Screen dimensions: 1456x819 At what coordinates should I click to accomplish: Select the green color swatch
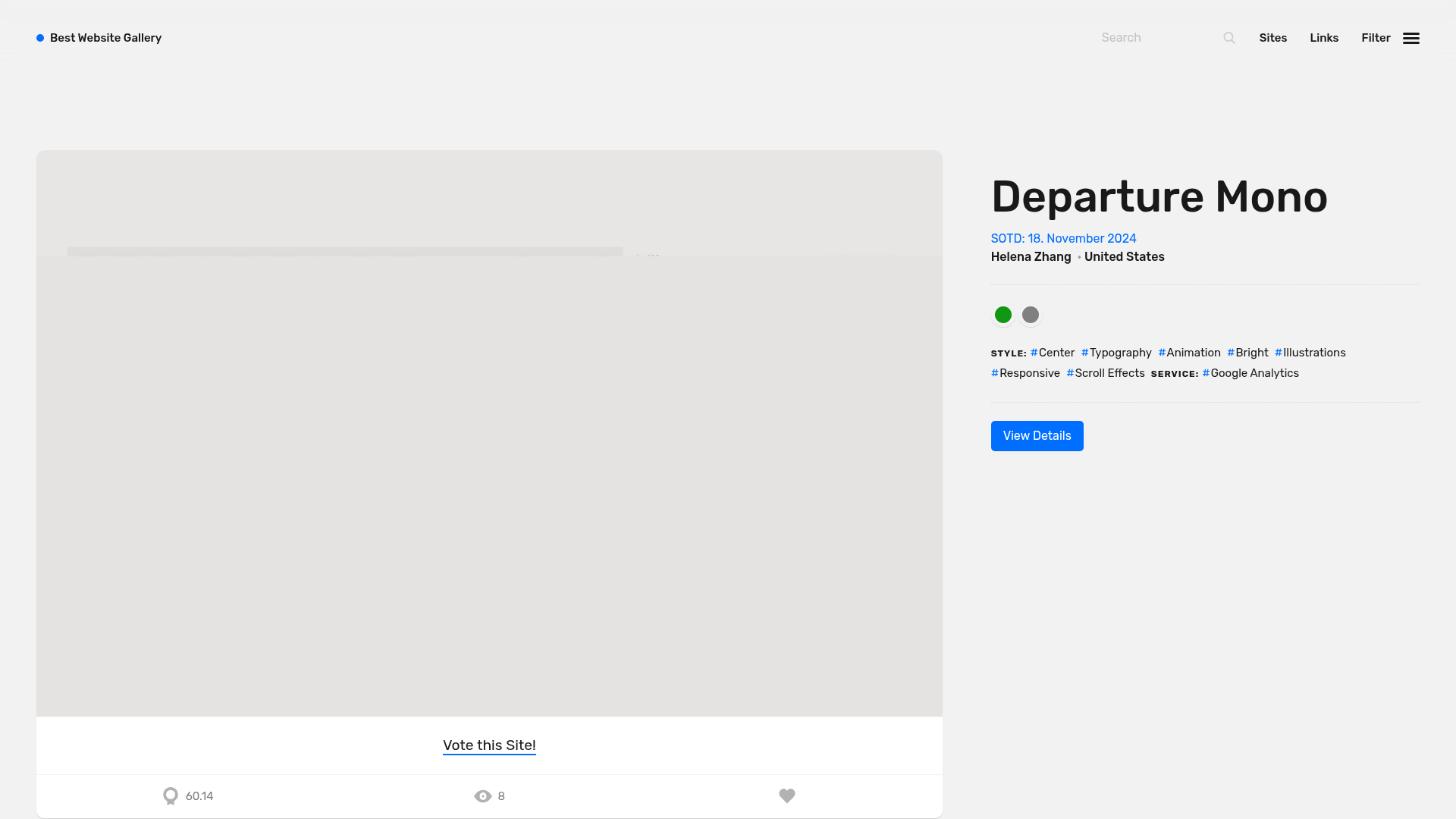pyautogui.click(x=1003, y=315)
